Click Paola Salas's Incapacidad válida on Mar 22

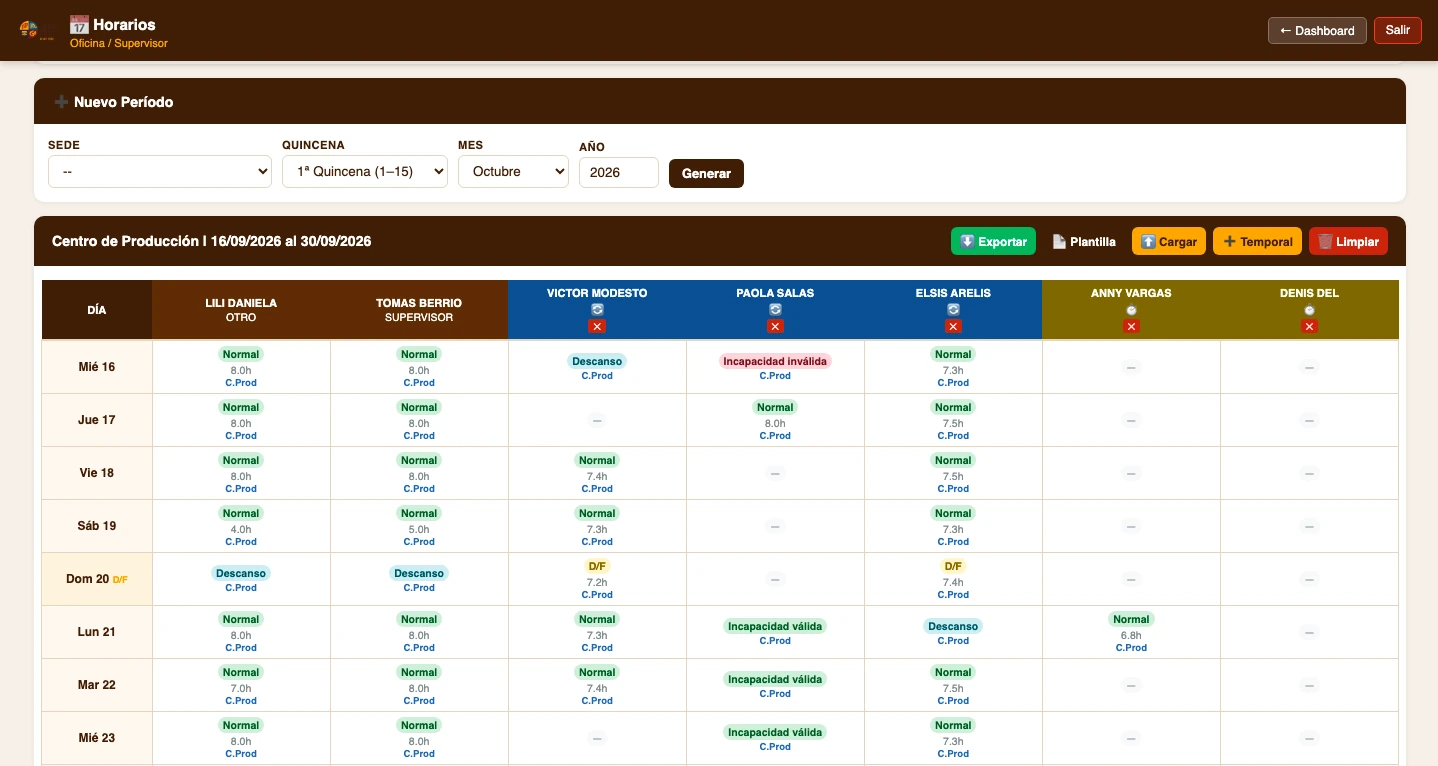click(x=775, y=685)
